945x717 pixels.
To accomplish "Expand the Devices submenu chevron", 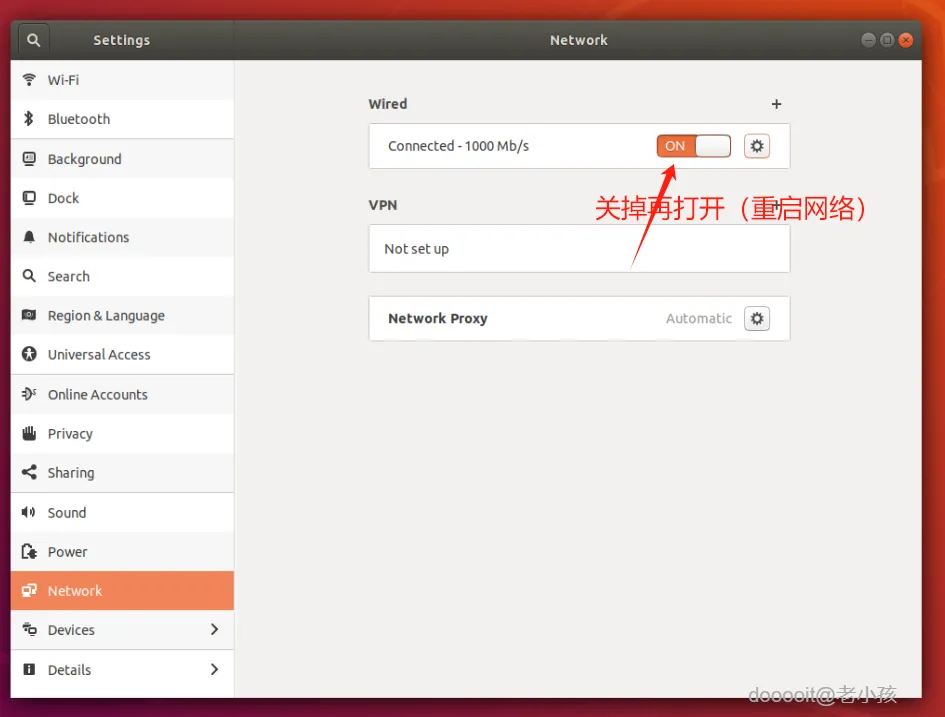I will [215, 630].
